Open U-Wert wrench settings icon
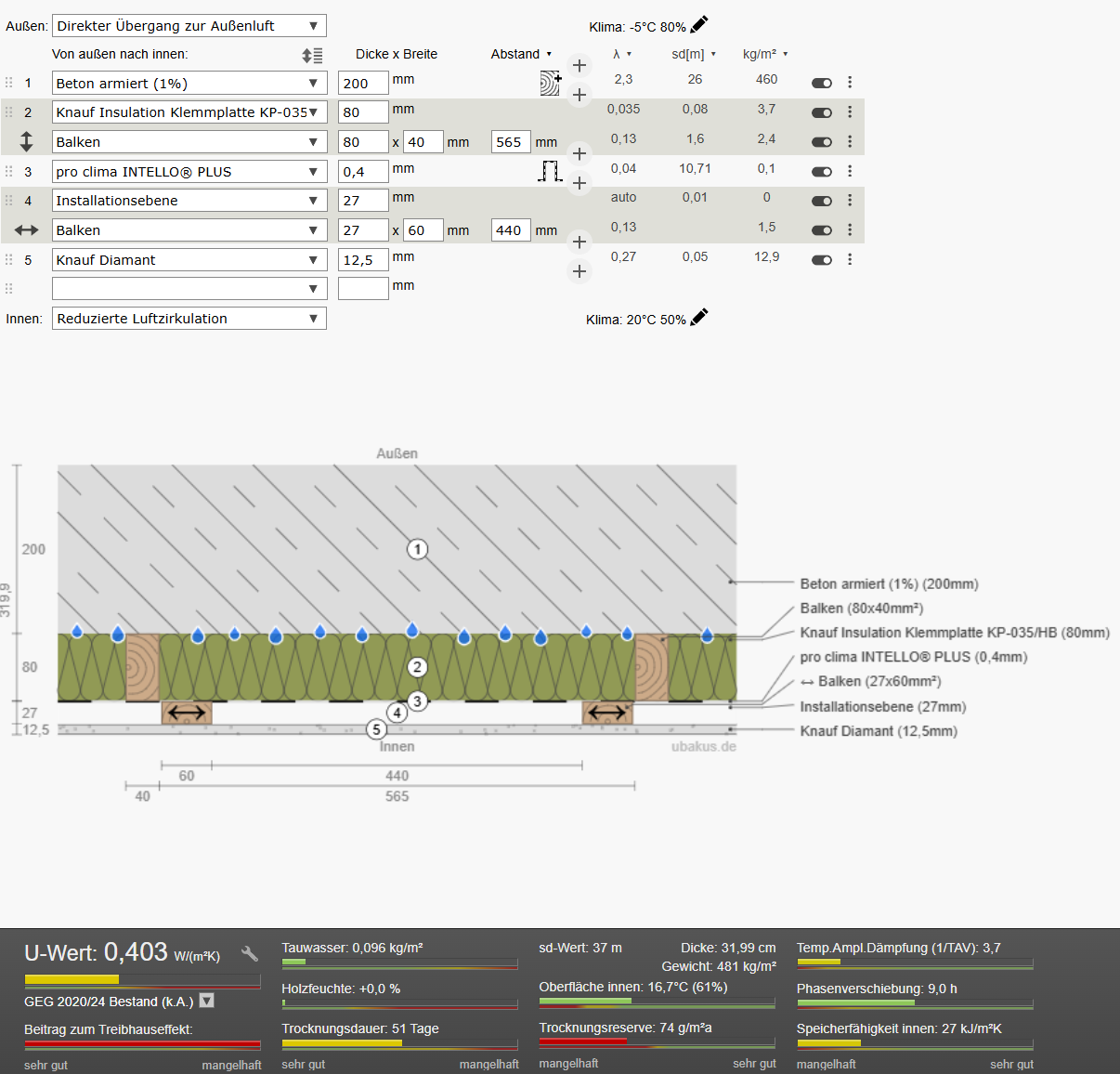 249,953
